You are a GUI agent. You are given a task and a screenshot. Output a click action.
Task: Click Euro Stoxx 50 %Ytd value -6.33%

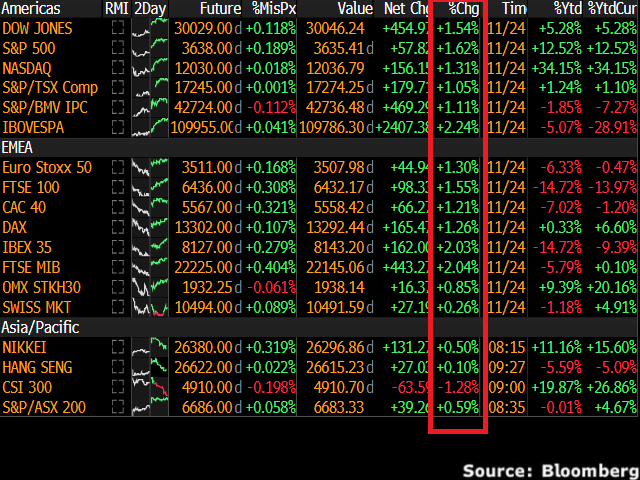[561, 167]
